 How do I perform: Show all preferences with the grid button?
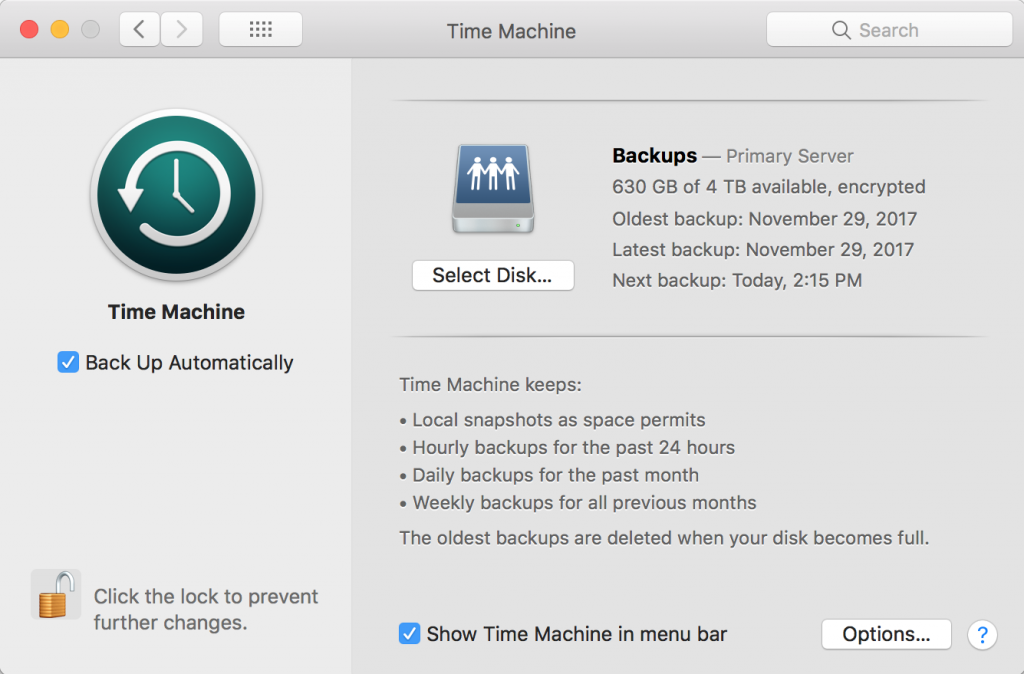tap(260, 30)
